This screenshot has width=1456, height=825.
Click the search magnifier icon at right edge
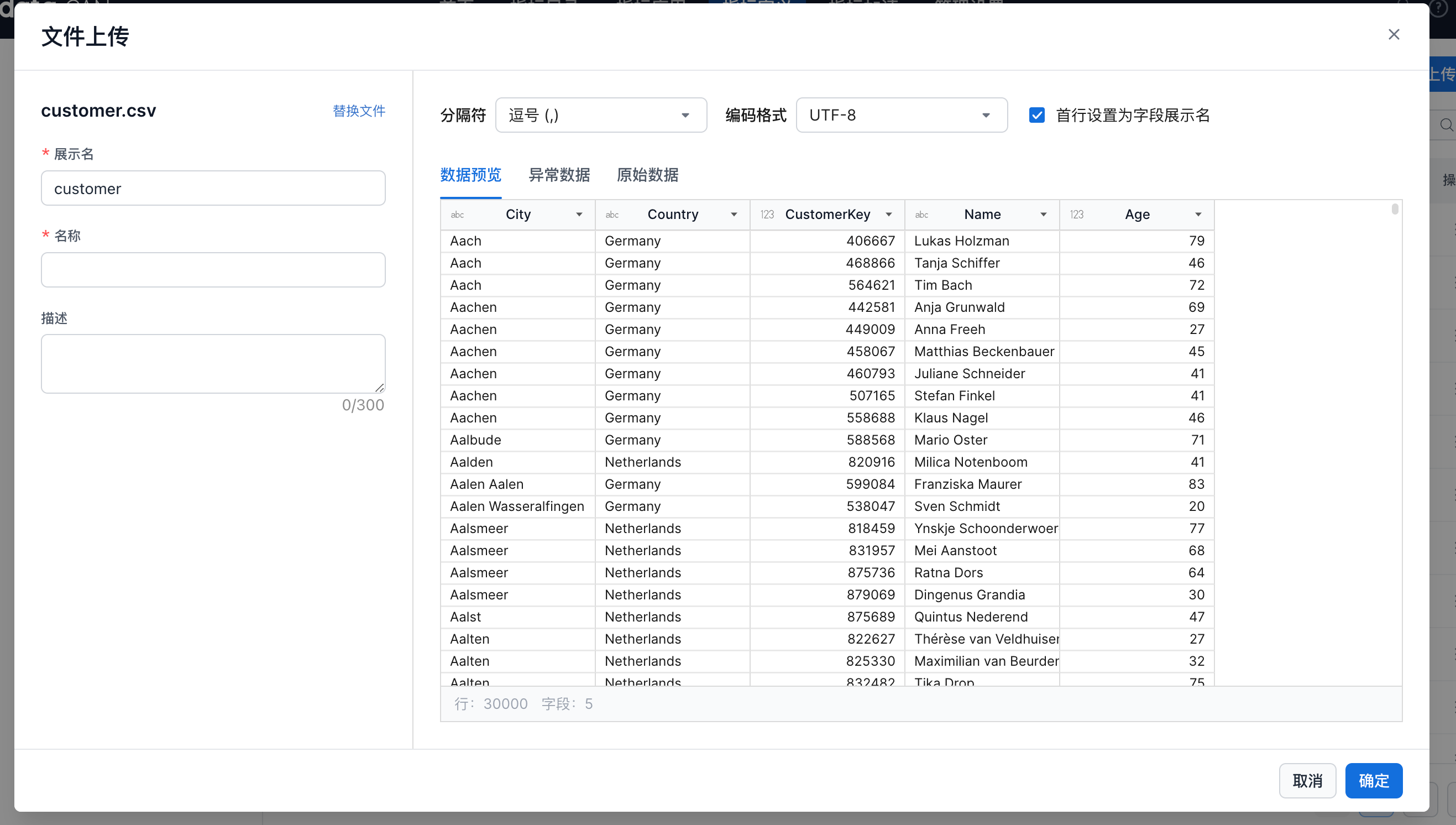click(1446, 124)
